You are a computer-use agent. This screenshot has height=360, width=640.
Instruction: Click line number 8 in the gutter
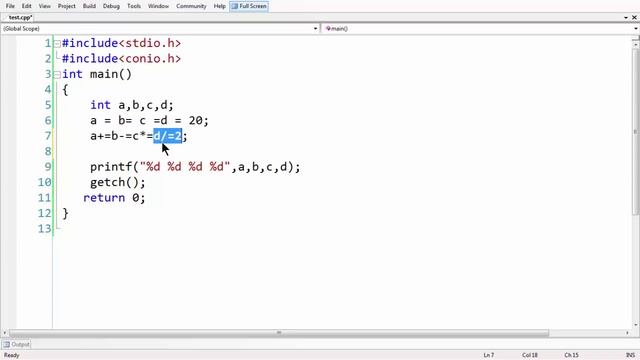(x=48, y=151)
